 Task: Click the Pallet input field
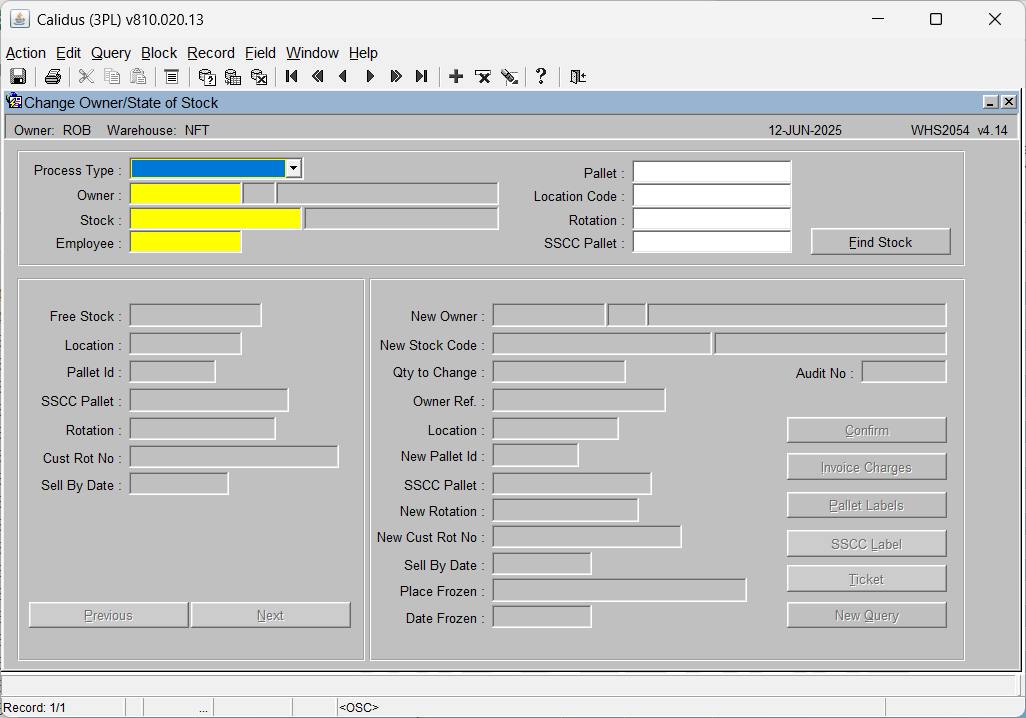[711, 172]
